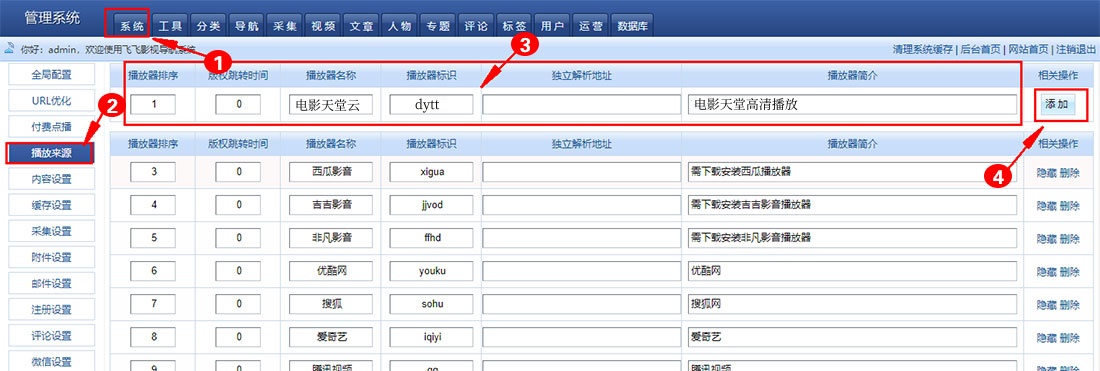The width and height of the screenshot is (1100, 371).
Task: Hide the 非凡影音 player
Action: (1046, 238)
